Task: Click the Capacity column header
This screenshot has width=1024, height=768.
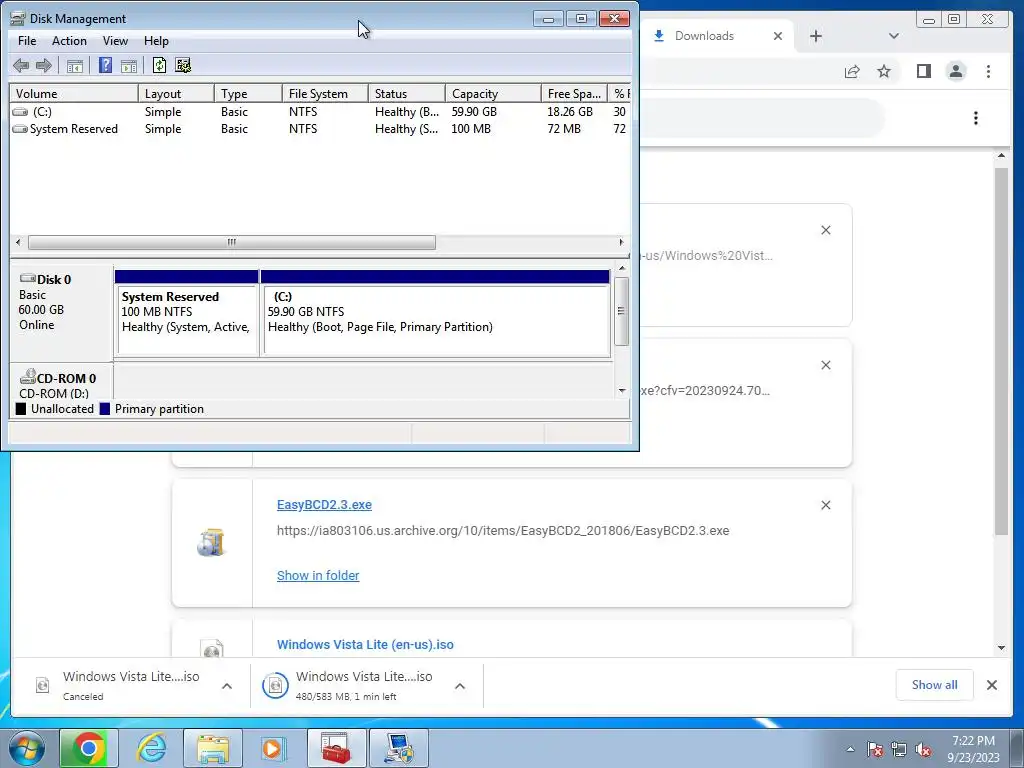Action: [x=493, y=93]
